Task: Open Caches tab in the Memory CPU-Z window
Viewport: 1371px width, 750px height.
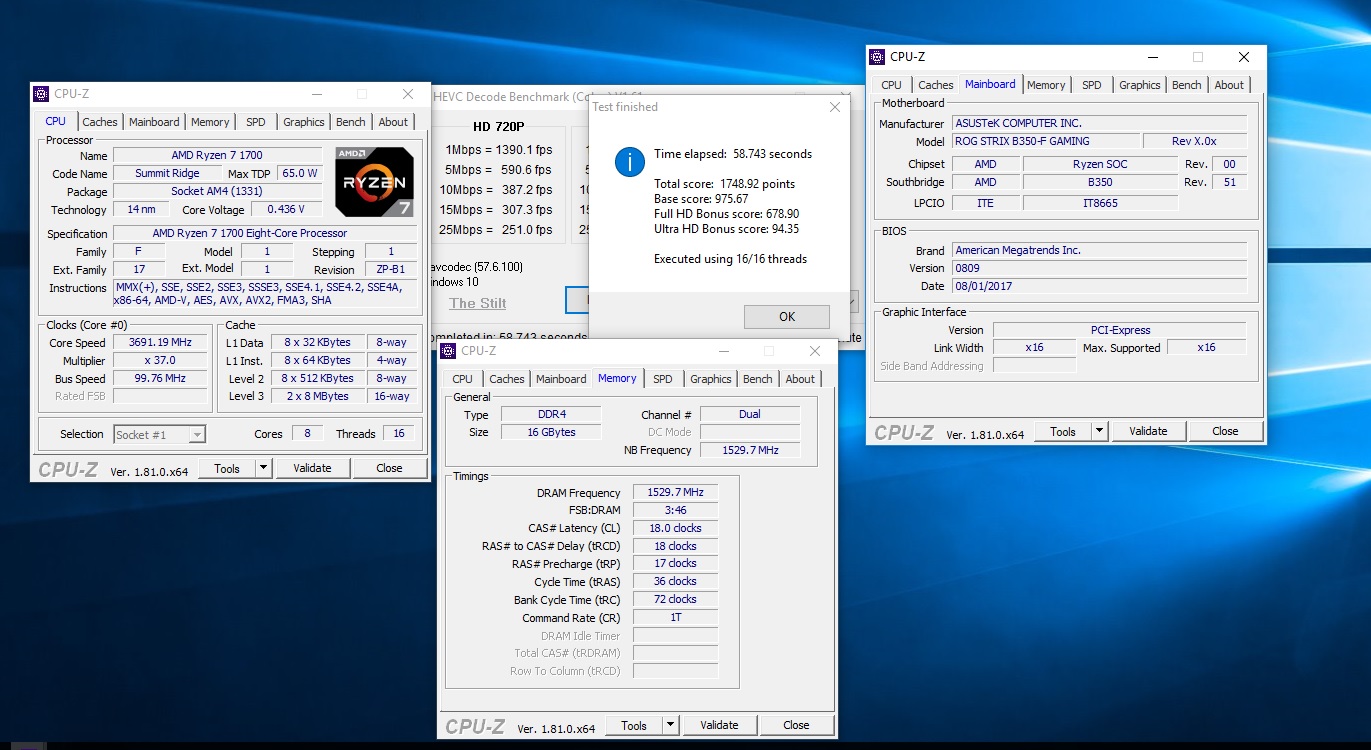Action: coord(507,379)
